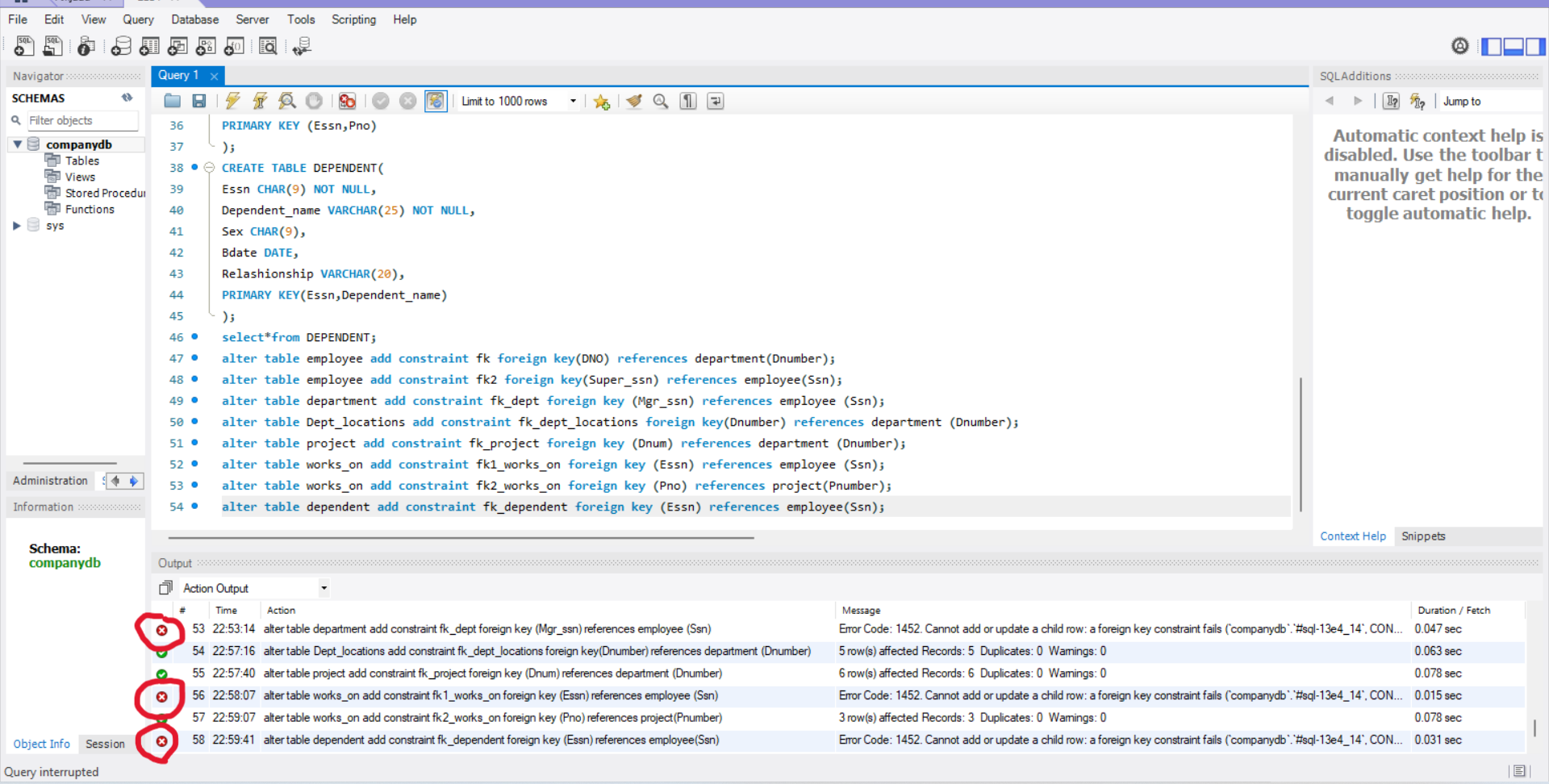1549x784 pixels.
Task: Commit the current transaction
Action: coord(381,101)
